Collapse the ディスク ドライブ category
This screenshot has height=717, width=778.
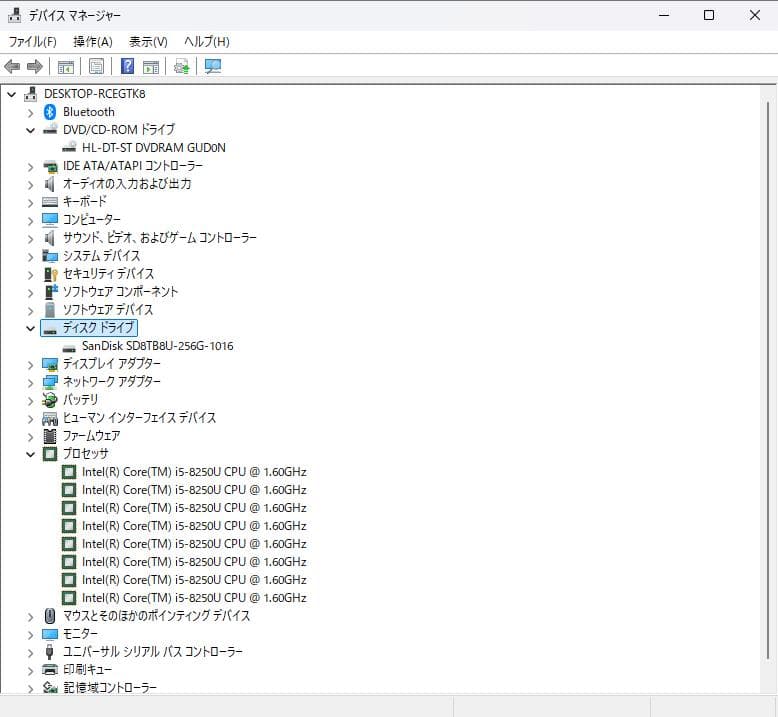(30, 328)
